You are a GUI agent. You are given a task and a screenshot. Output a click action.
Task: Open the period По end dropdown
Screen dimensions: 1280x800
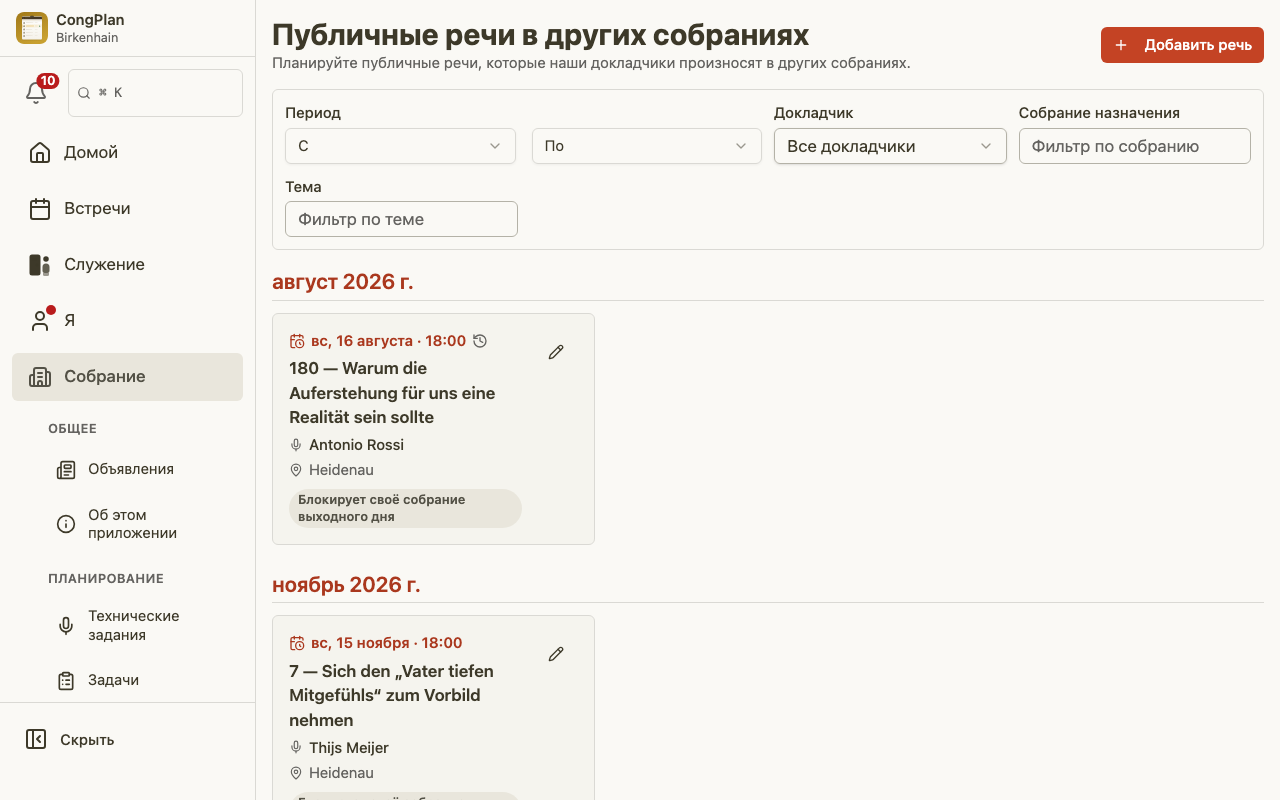coord(646,146)
